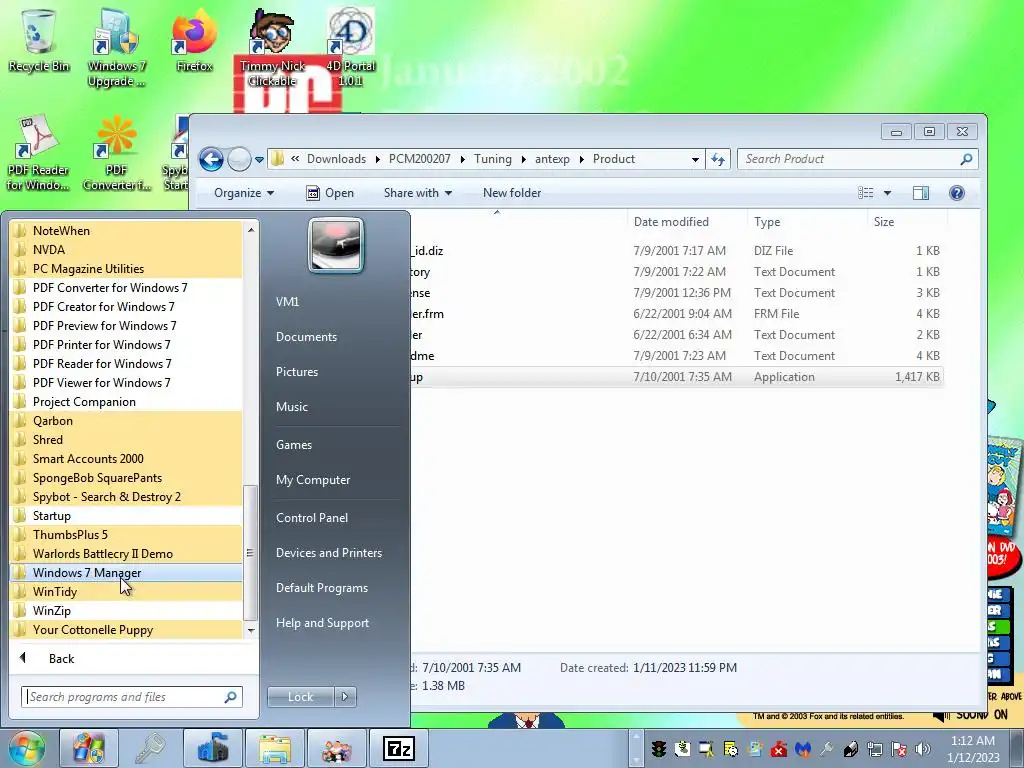Launch the Windows 7 Upgrade shortcut
The height and width of the screenshot is (768, 1024).
(116, 48)
